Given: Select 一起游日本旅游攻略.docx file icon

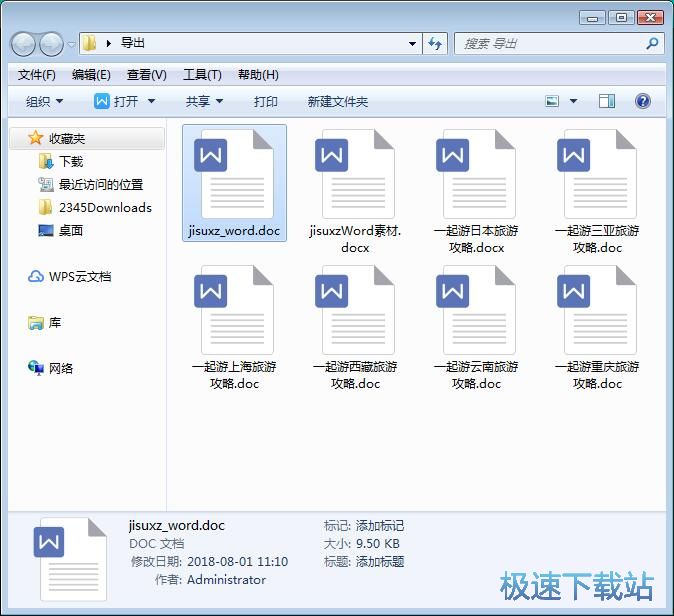Looking at the screenshot, I should coord(476,174).
